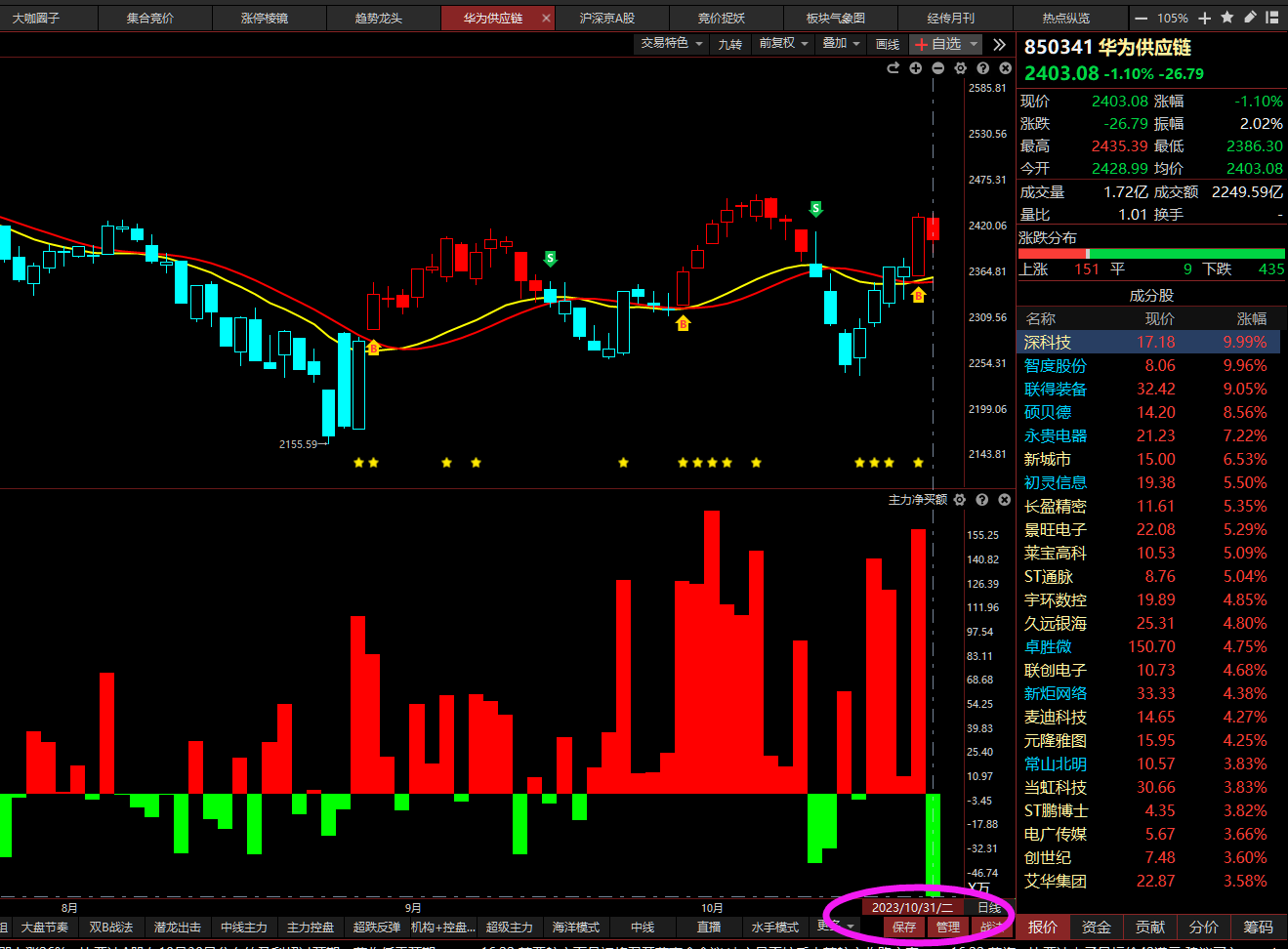
Task: Select the 深科技 row in 成分股 list
Action: pos(1148,342)
